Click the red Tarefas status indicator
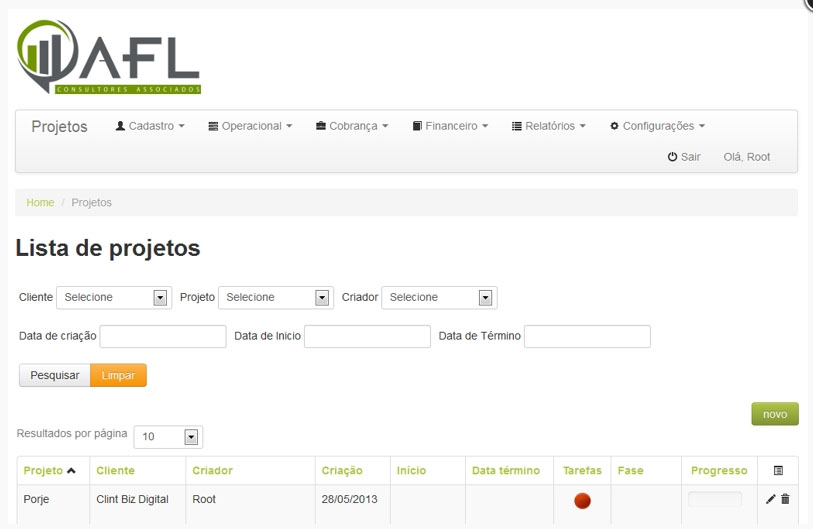 (582, 500)
